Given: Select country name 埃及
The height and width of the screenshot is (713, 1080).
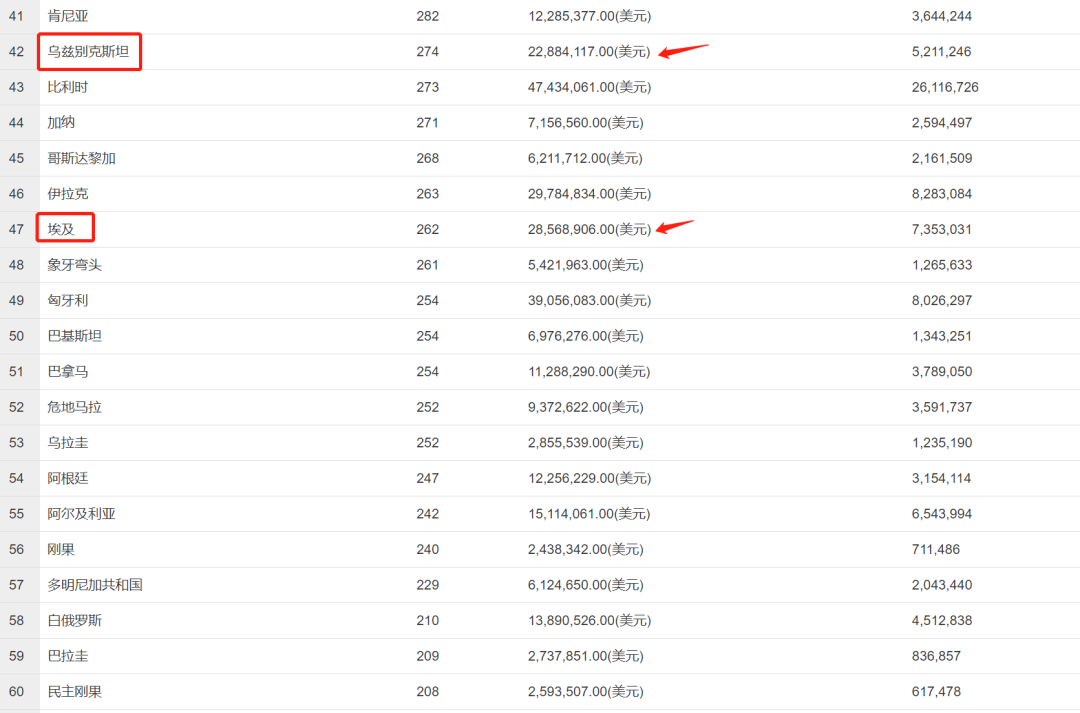Looking at the screenshot, I should pos(62,229).
